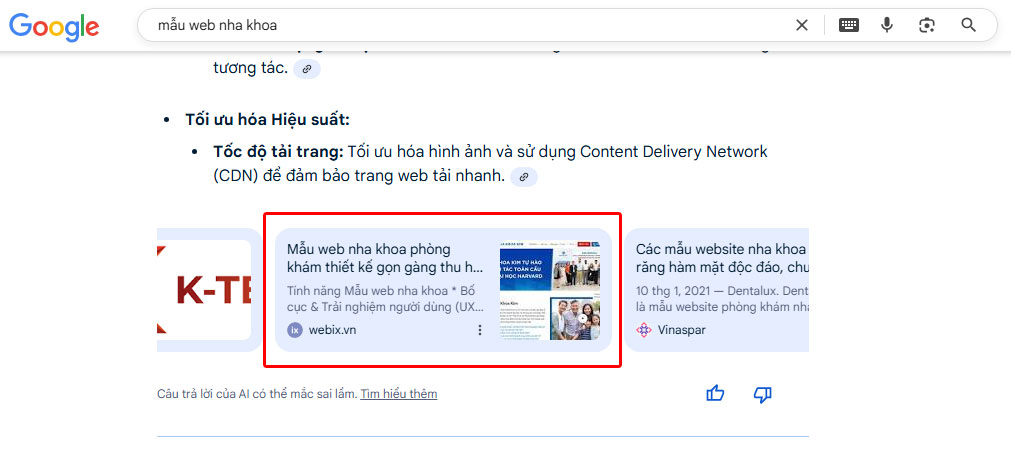This screenshot has width=1011, height=460.
Task: Click 'Tối ưu hóa Hiệu suất:' heading
Action: [268, 120]
